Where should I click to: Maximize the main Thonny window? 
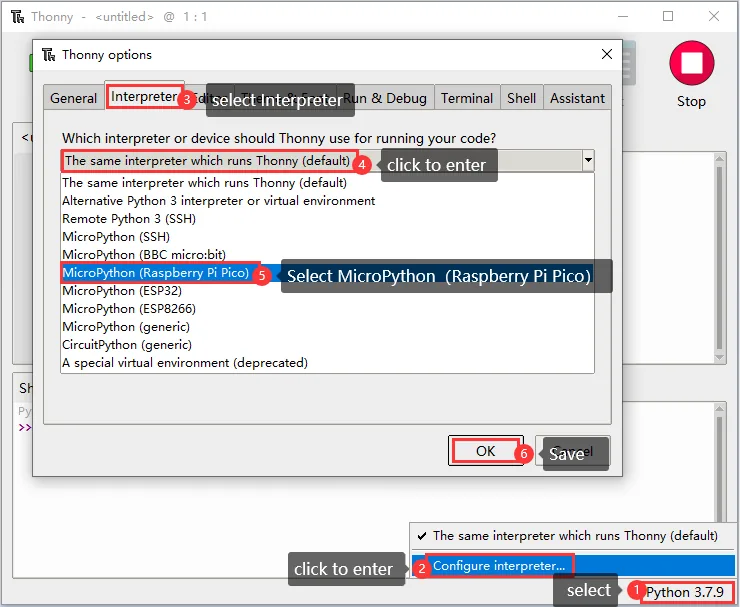pos(668,17)
